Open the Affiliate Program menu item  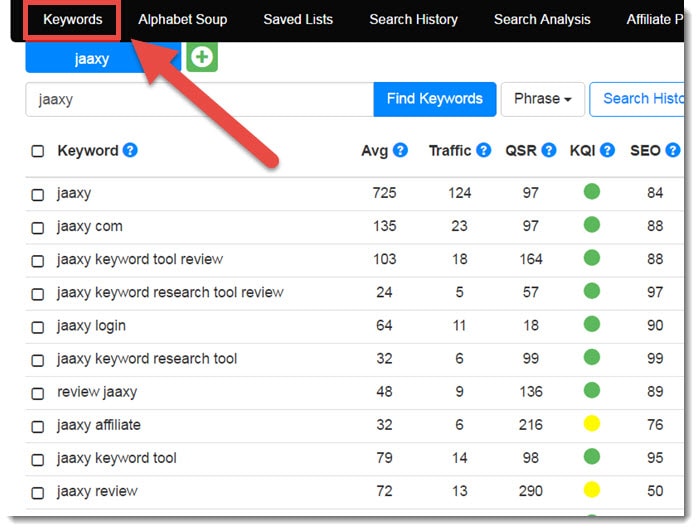[654, 20]
